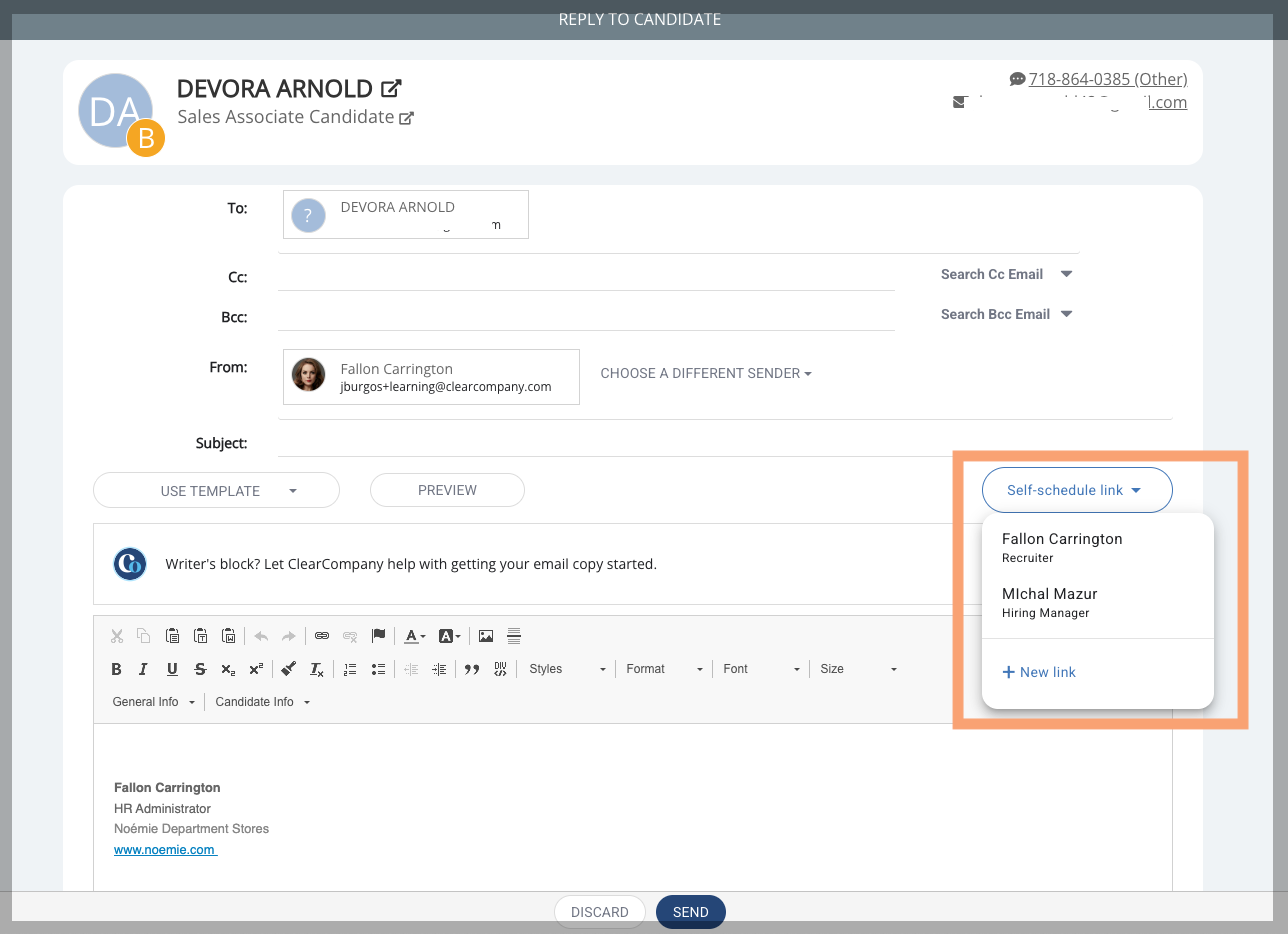Screen dimensions: 1288x934
Task: Insert a horizontal line
Action: 514,636
